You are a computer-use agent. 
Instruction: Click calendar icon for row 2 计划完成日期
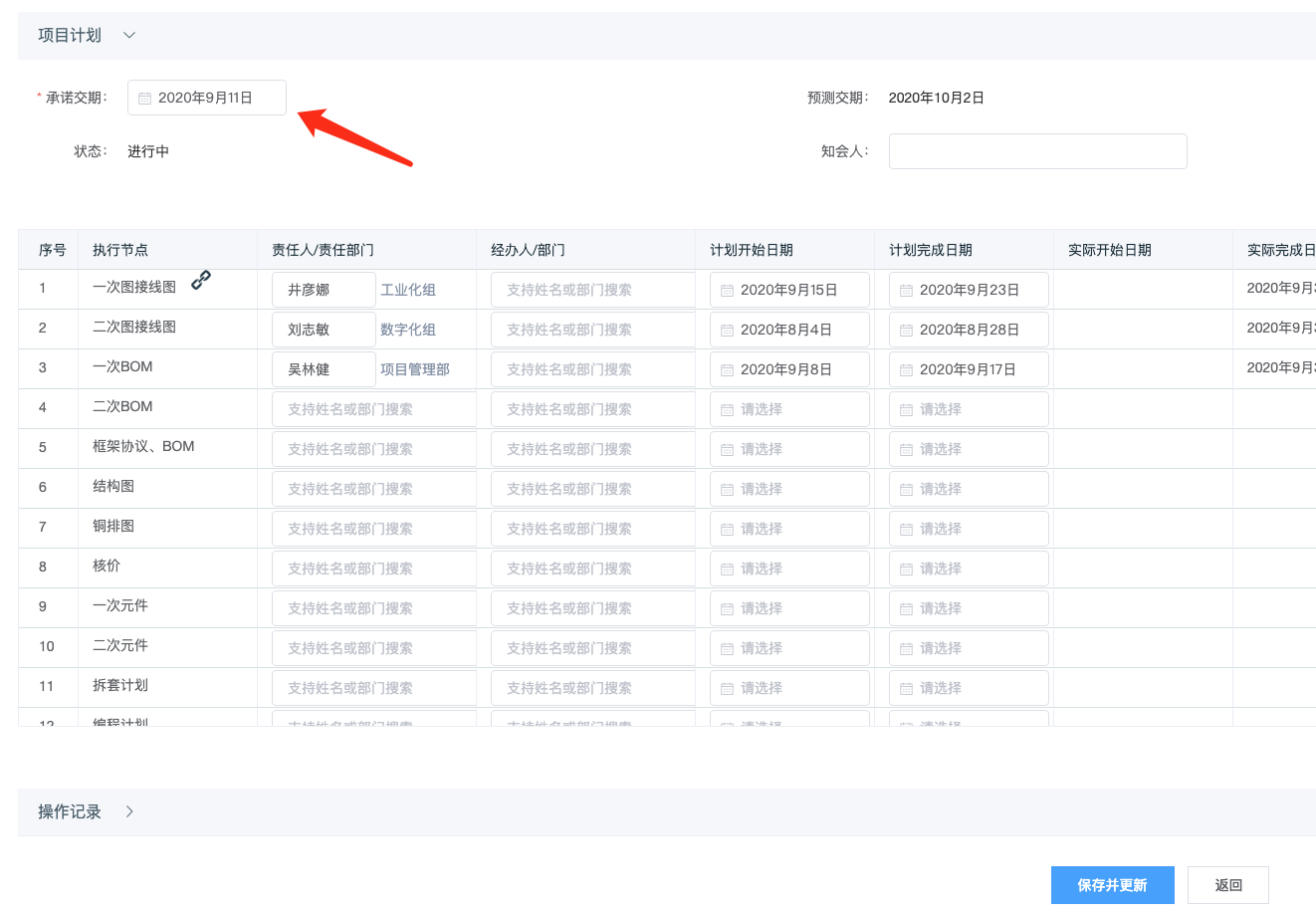(906, 331)
